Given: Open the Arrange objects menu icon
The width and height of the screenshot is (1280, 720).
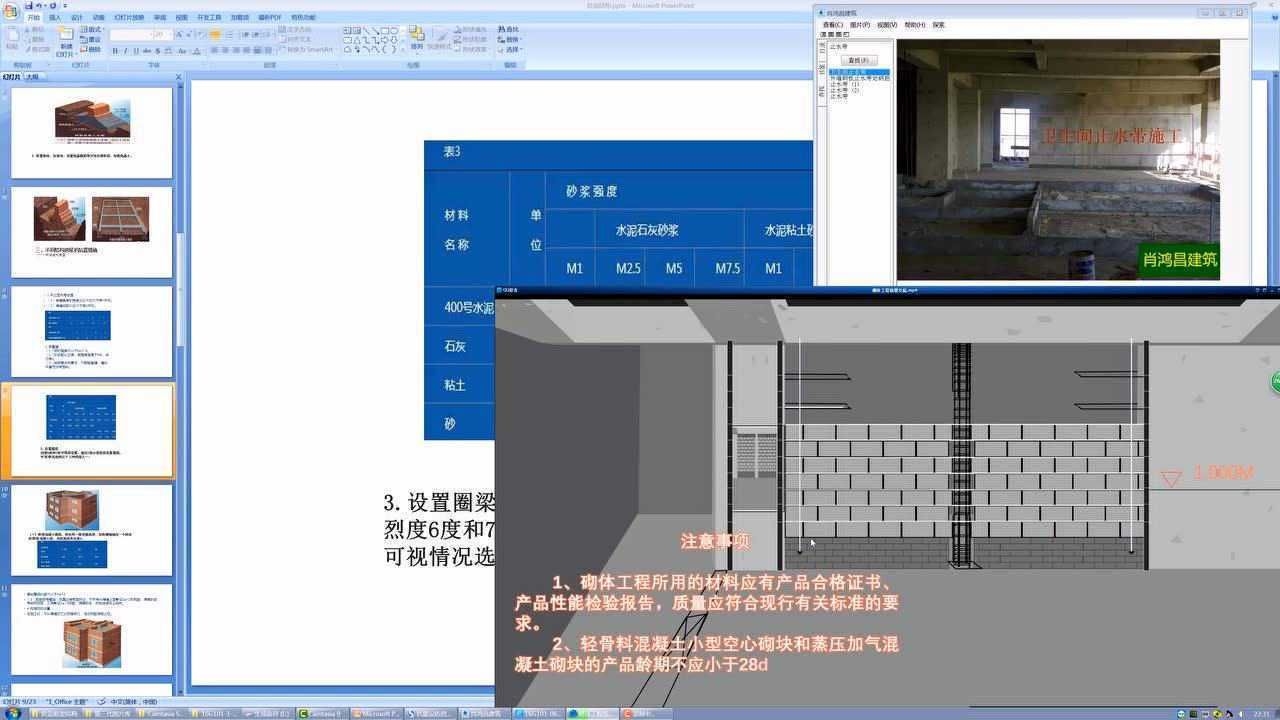Looking at the screenshot, I should (416, 37).
